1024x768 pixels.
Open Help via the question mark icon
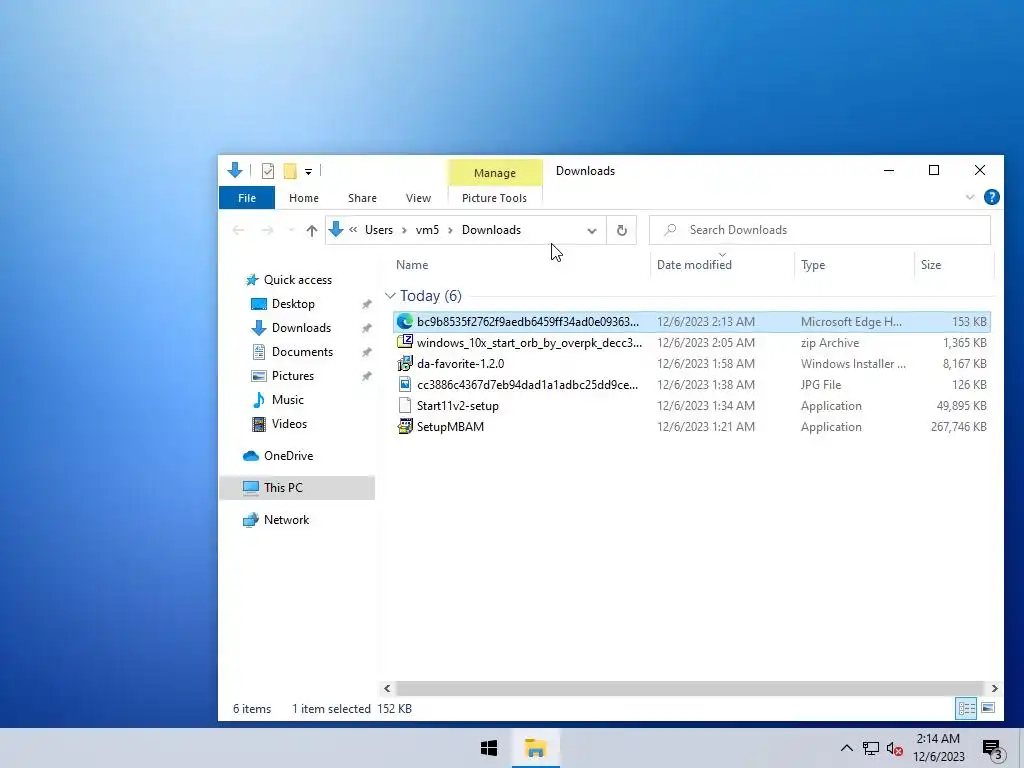991,197
